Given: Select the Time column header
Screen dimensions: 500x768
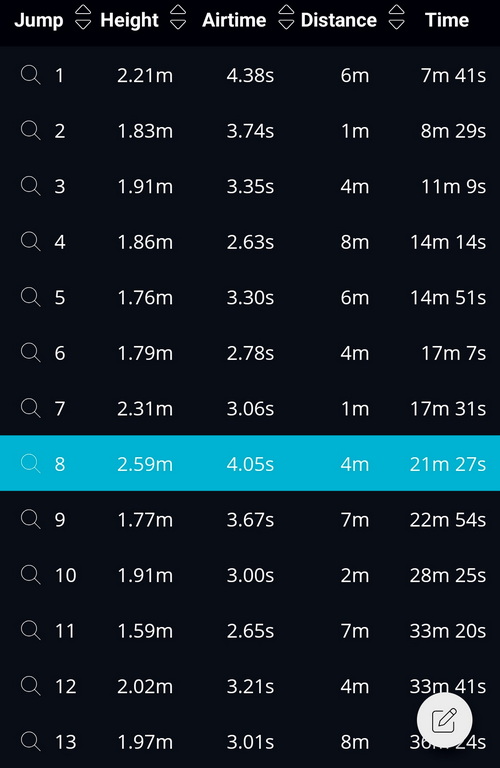Looking at the screenshot, I should click(447, 20).
